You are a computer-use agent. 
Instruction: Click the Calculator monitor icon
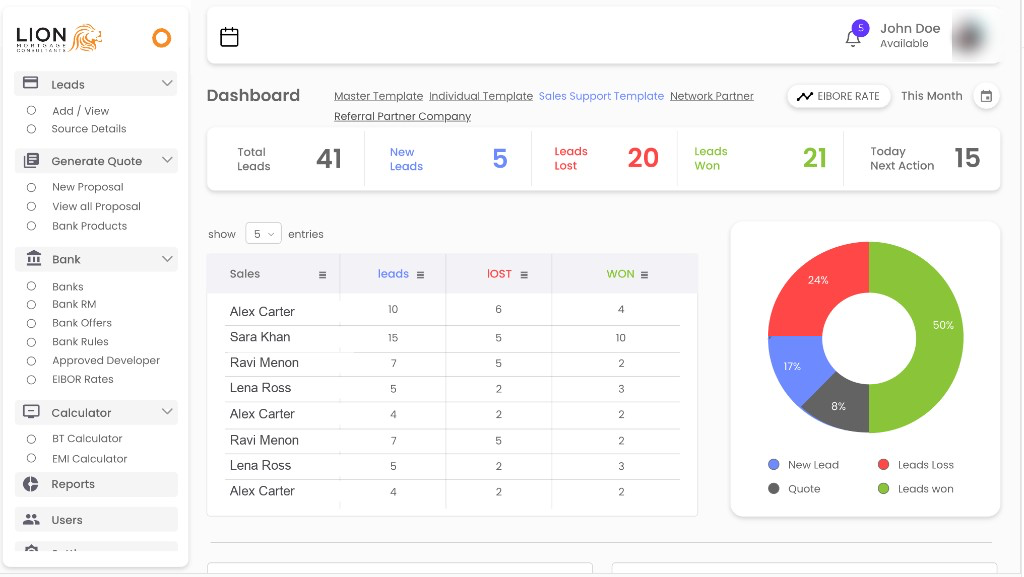point(31,412)
